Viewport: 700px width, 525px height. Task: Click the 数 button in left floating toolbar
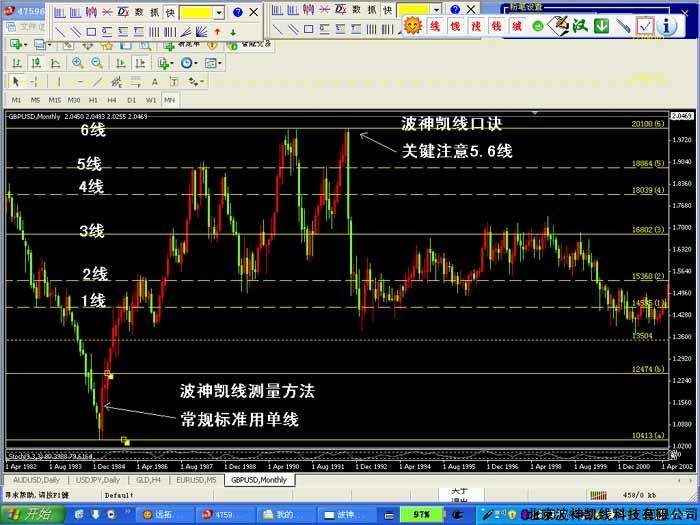139,12
